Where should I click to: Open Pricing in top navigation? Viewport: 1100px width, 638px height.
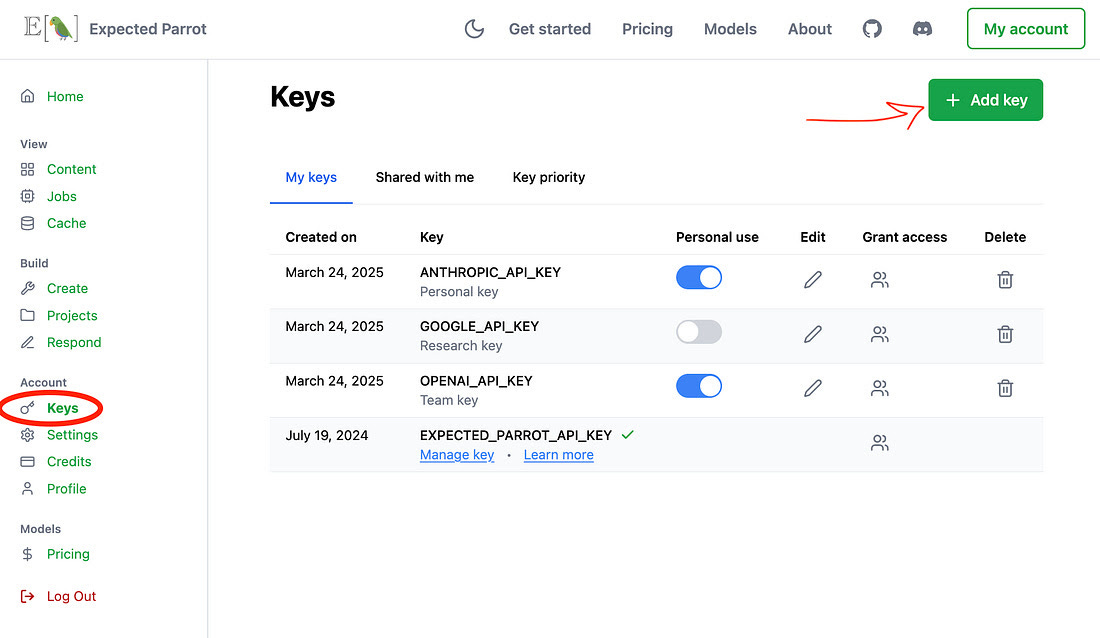648,29
